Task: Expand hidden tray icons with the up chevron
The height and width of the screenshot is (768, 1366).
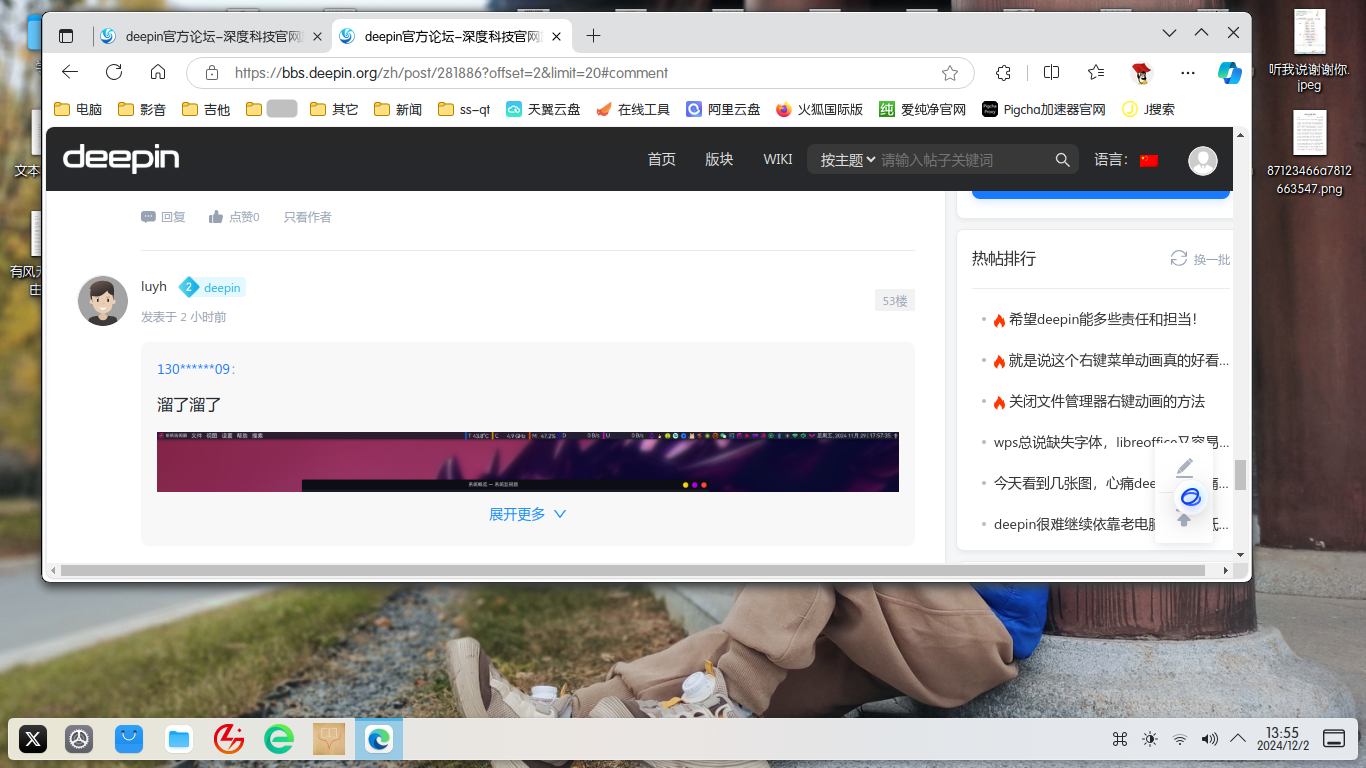Action: tap(1237, 738)
